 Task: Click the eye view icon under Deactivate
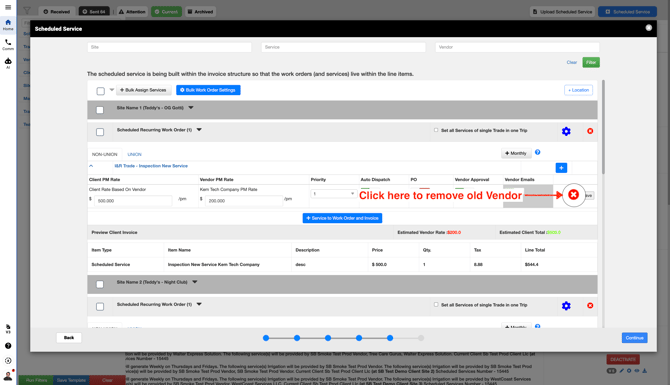[x=637, y=370]
